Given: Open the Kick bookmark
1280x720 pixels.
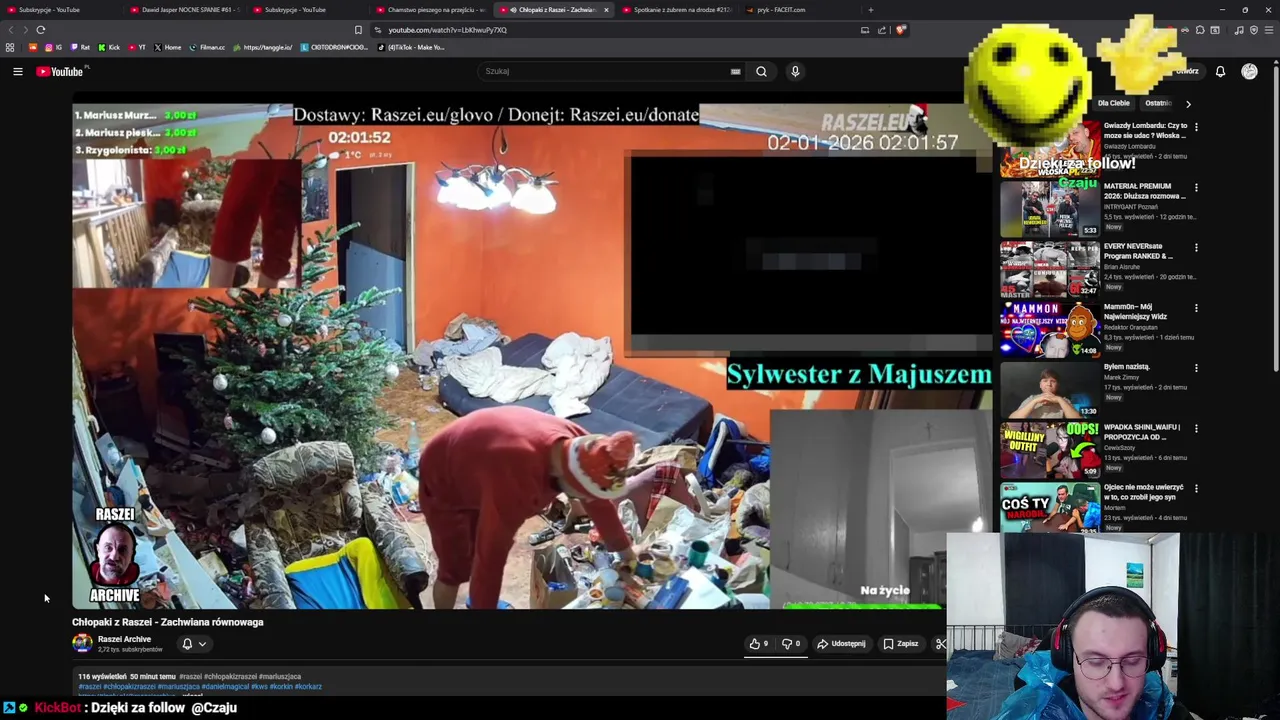Looking at the screenshot, I should pos(109,47).
